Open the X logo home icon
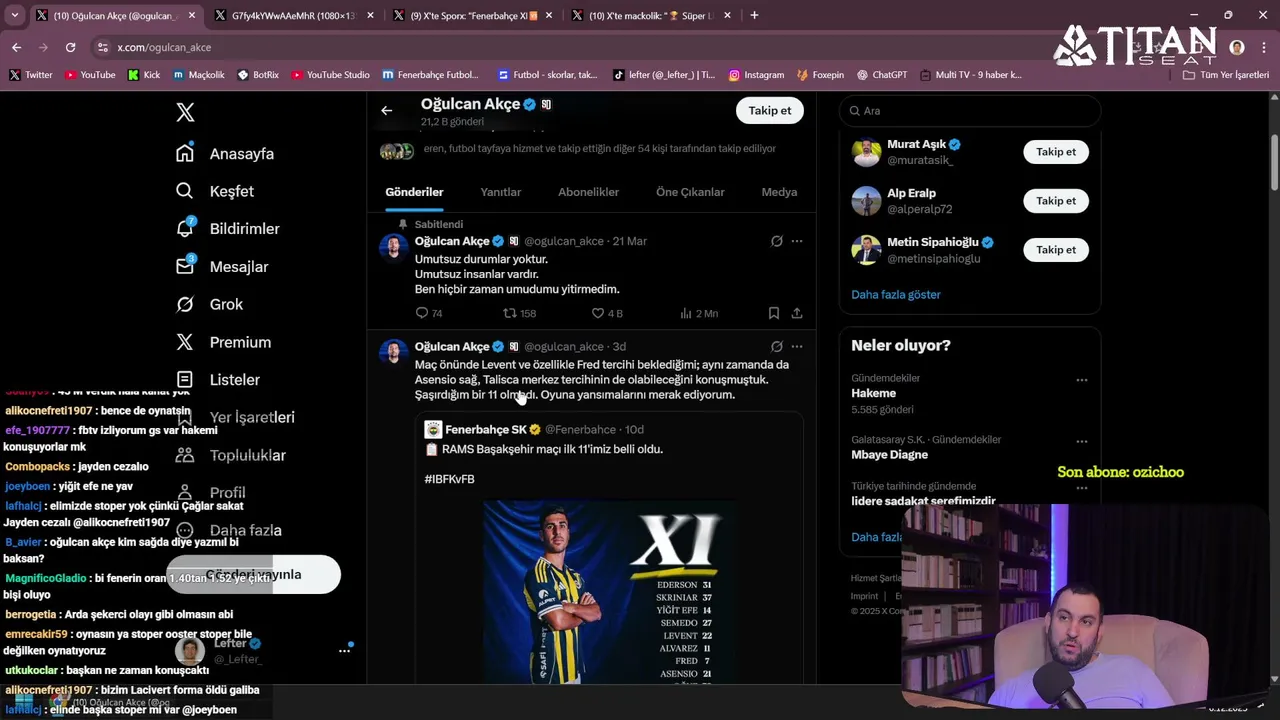 pyautogui.click(x=185, y=112)
